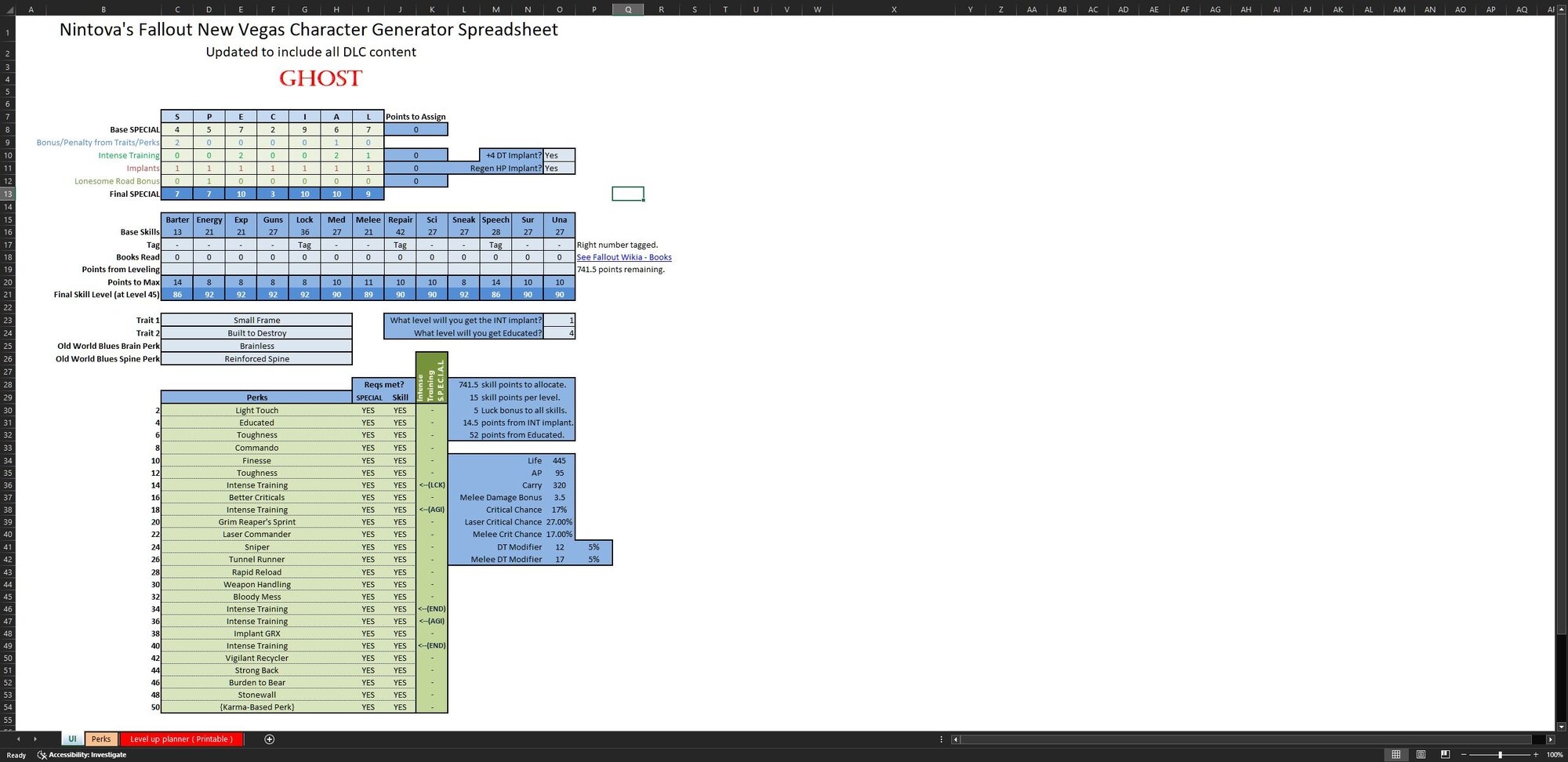Click the vertical scrollbar down arrow
This screenshot has width=1568, height=762.
coord(1562,727)
